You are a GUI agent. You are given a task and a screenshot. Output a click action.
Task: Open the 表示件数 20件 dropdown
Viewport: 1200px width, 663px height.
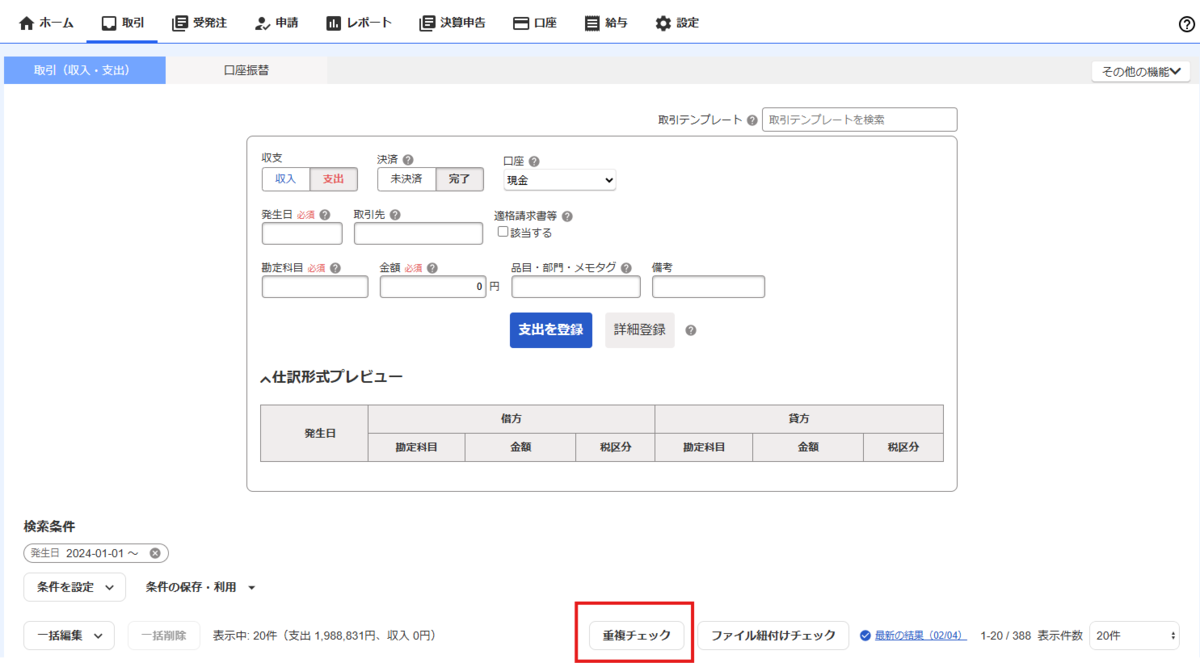click(x=1134, y=635)
